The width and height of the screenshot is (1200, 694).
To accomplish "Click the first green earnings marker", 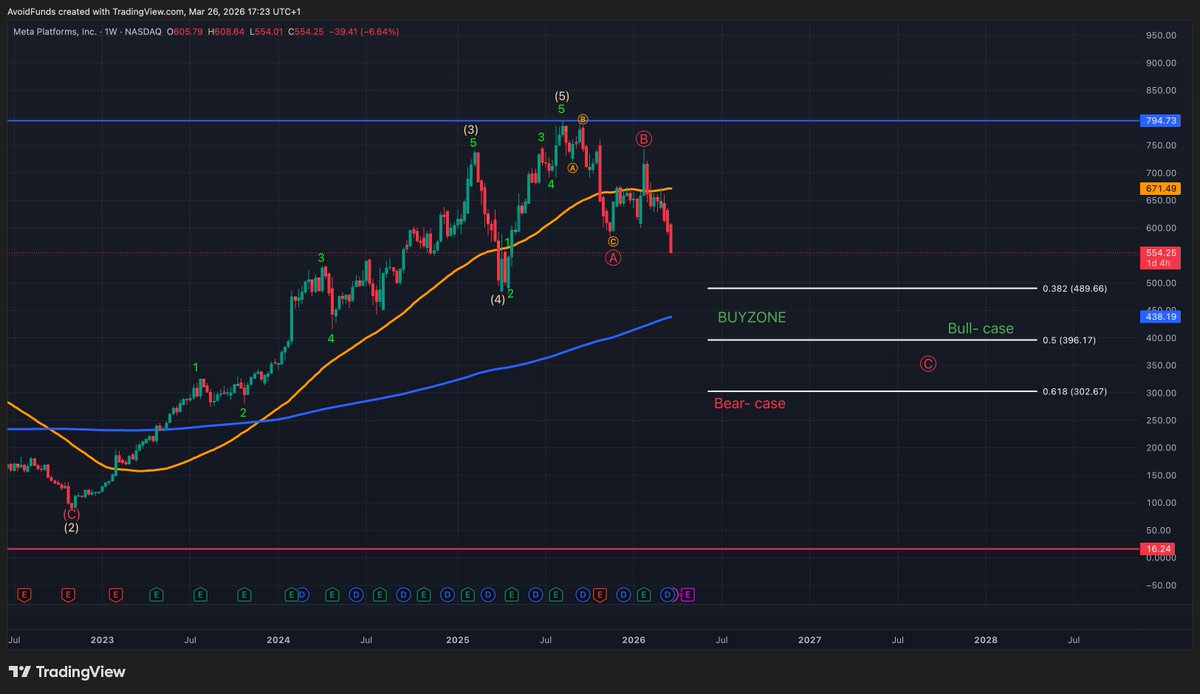I will click(x=156, y=594).
